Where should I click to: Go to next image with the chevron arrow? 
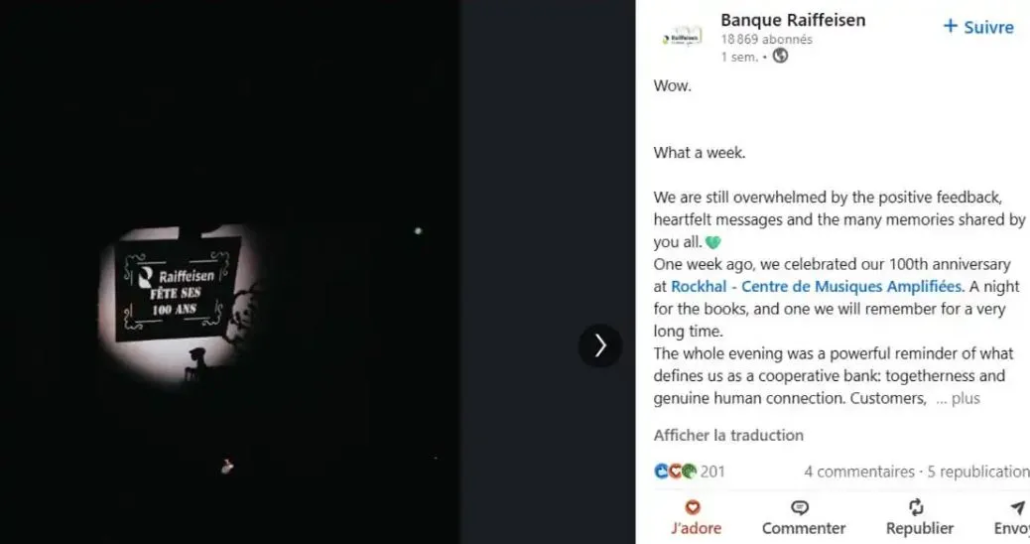[x=600, y=346]
